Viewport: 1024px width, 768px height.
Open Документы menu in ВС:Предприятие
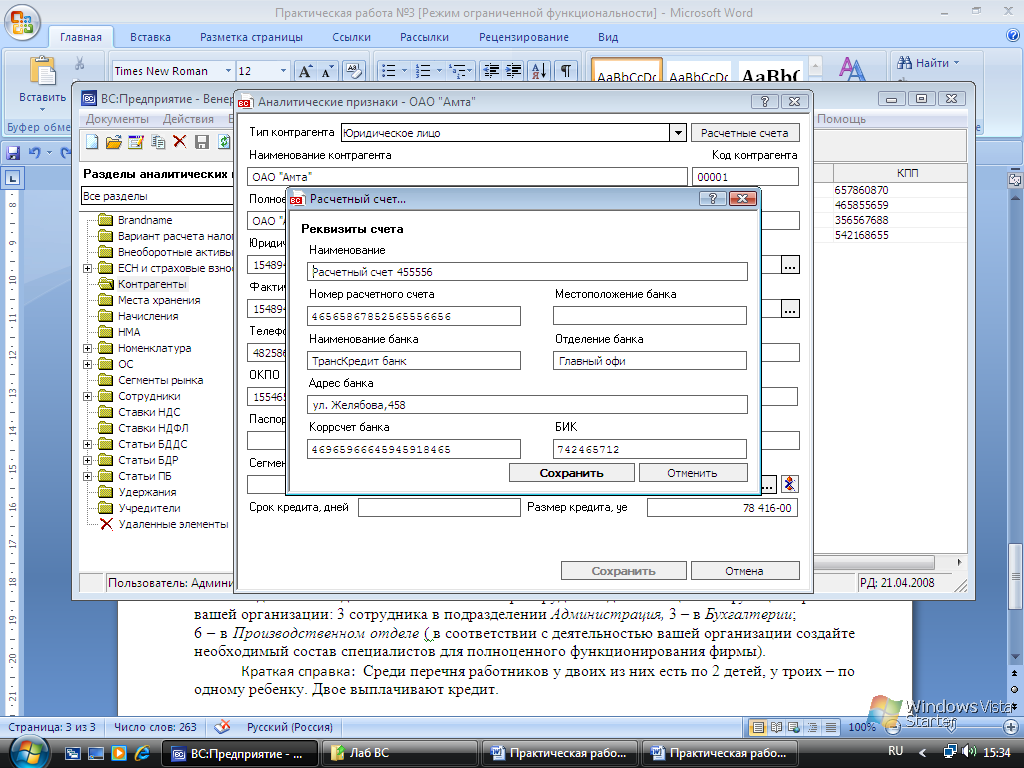point(117,119)
